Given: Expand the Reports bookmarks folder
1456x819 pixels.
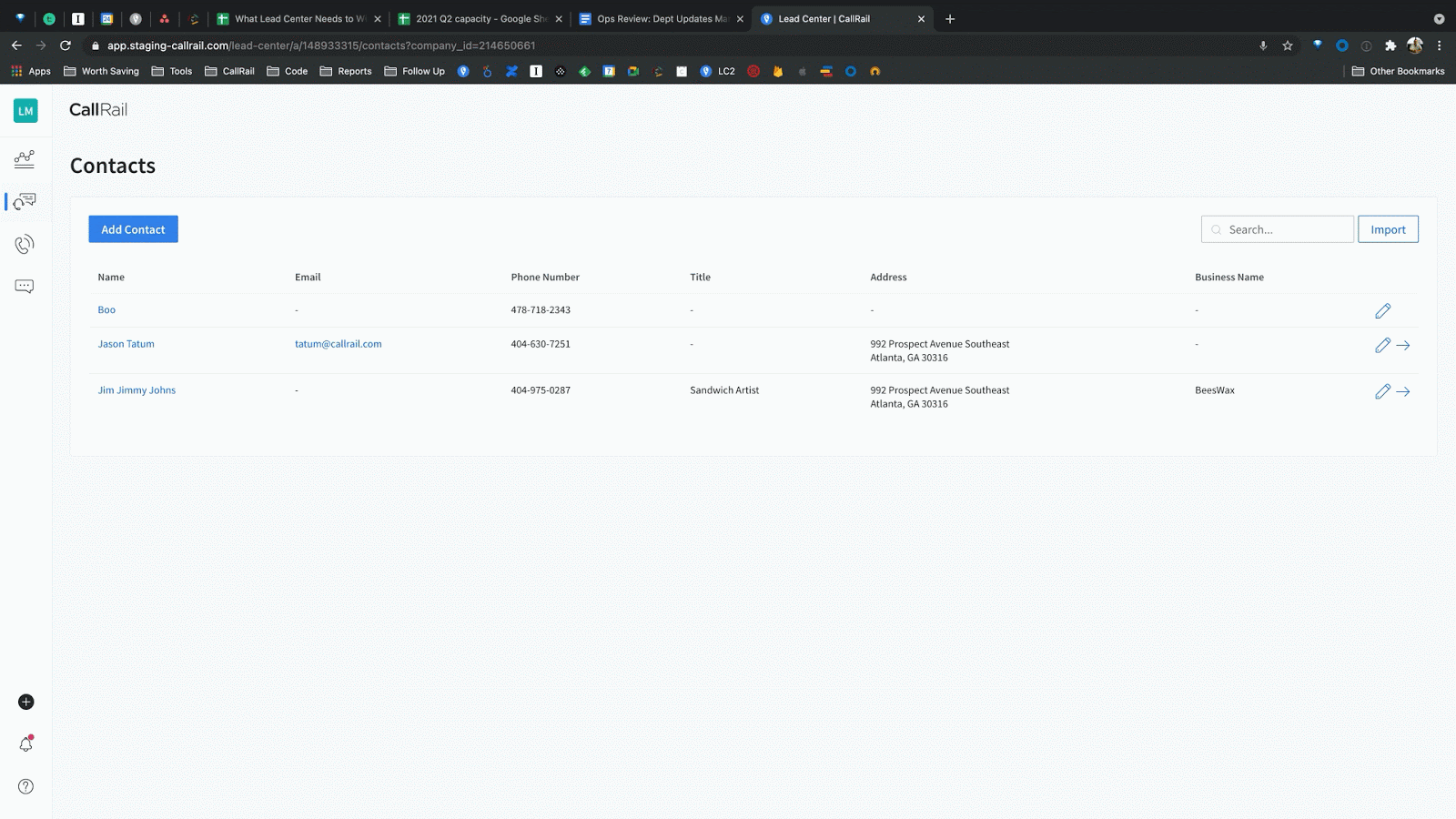Looking at the screenshot, I should pos(346,71).
